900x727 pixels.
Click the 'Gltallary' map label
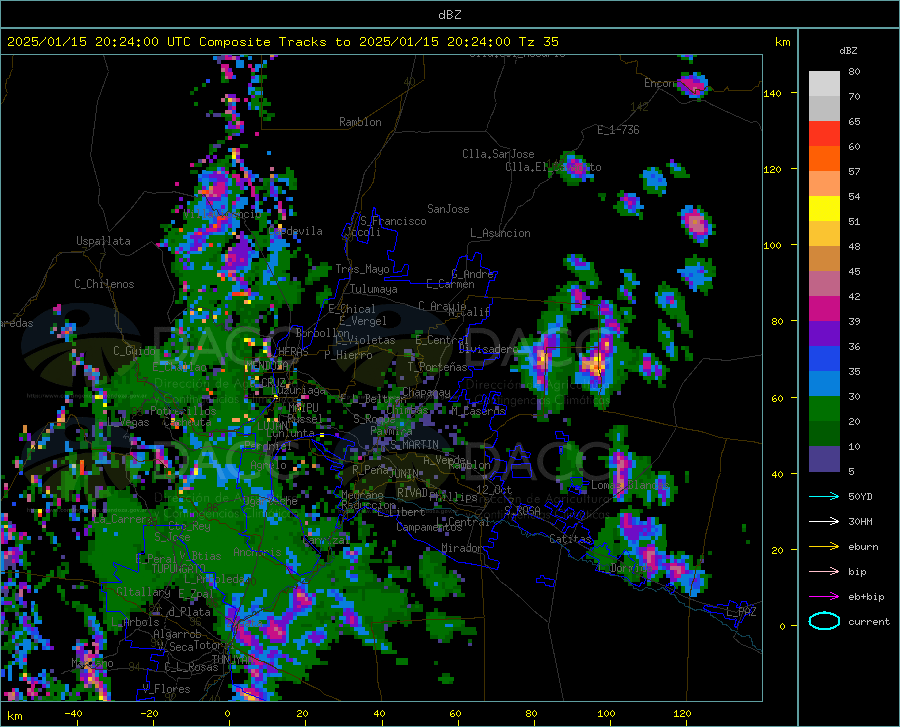143,592
